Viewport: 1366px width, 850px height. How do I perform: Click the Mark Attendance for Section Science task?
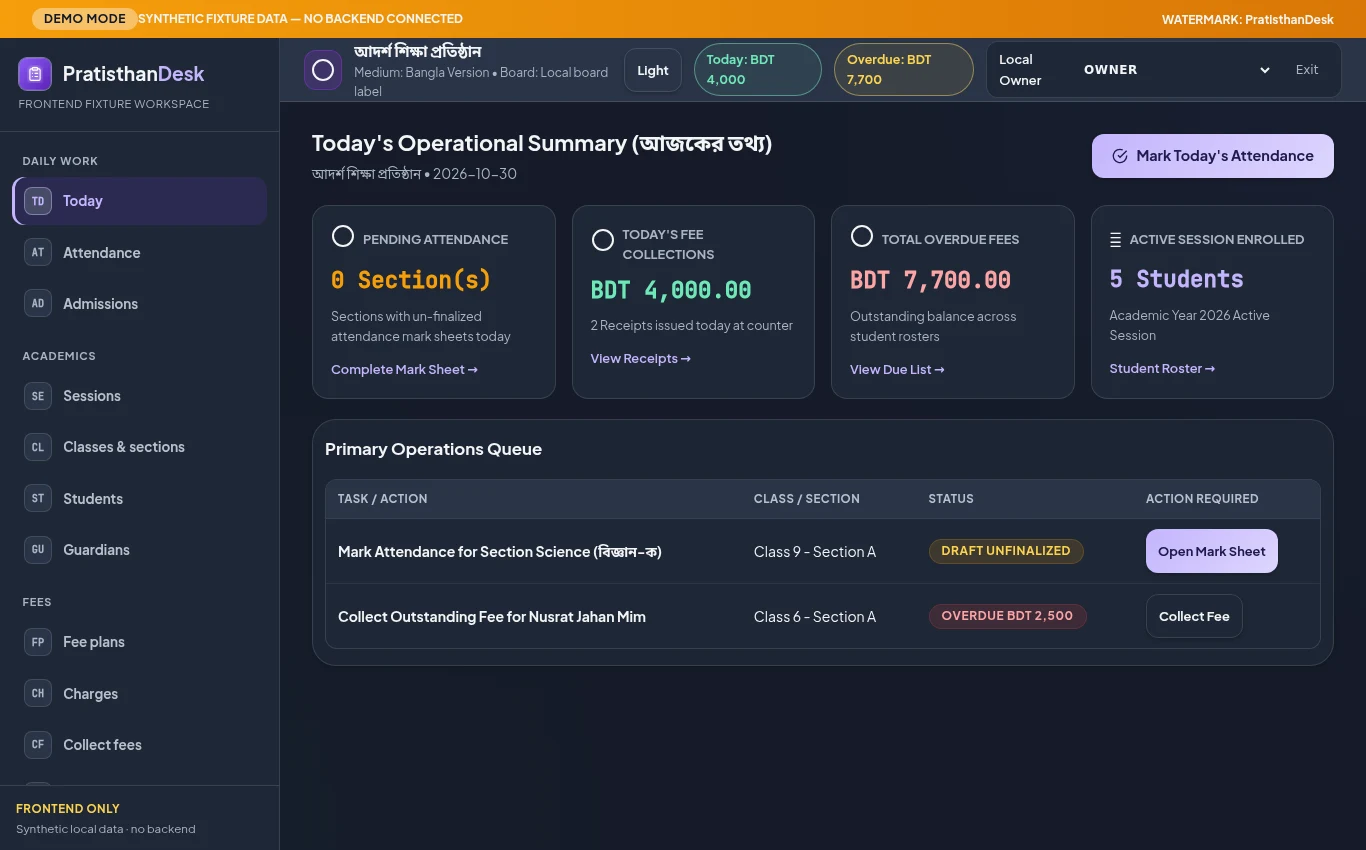click(500, 552)
